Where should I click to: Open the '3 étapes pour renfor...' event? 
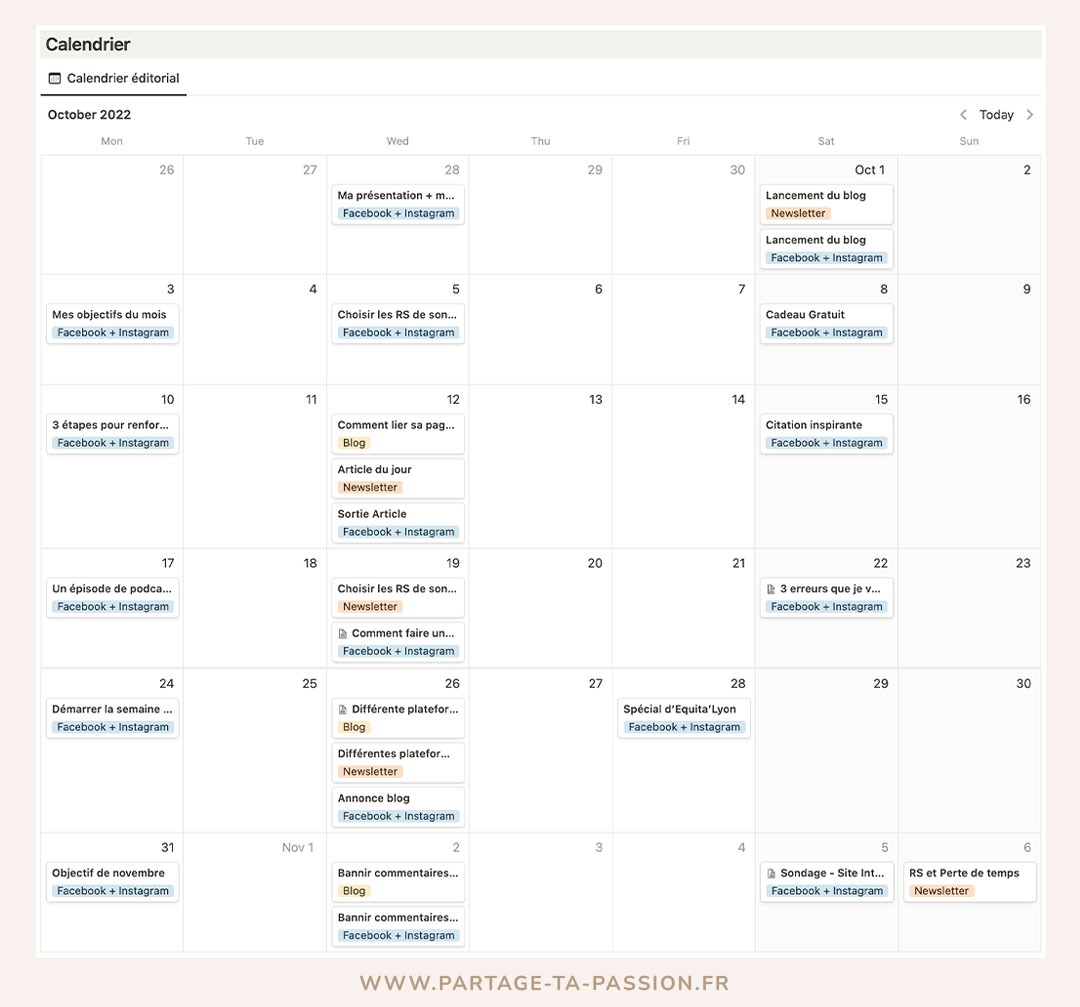coord(113,433)
